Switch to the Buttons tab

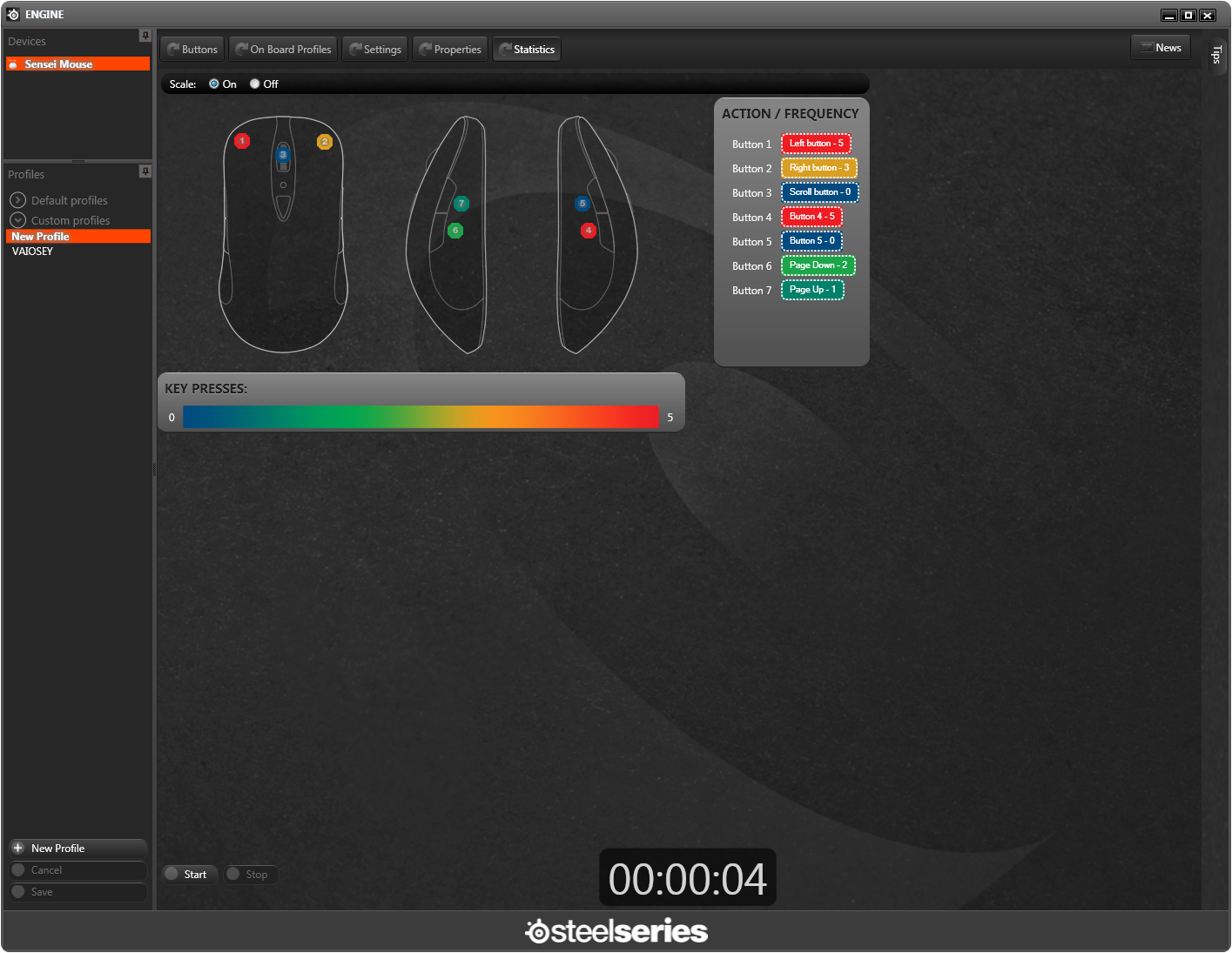[x=192, y=50]
